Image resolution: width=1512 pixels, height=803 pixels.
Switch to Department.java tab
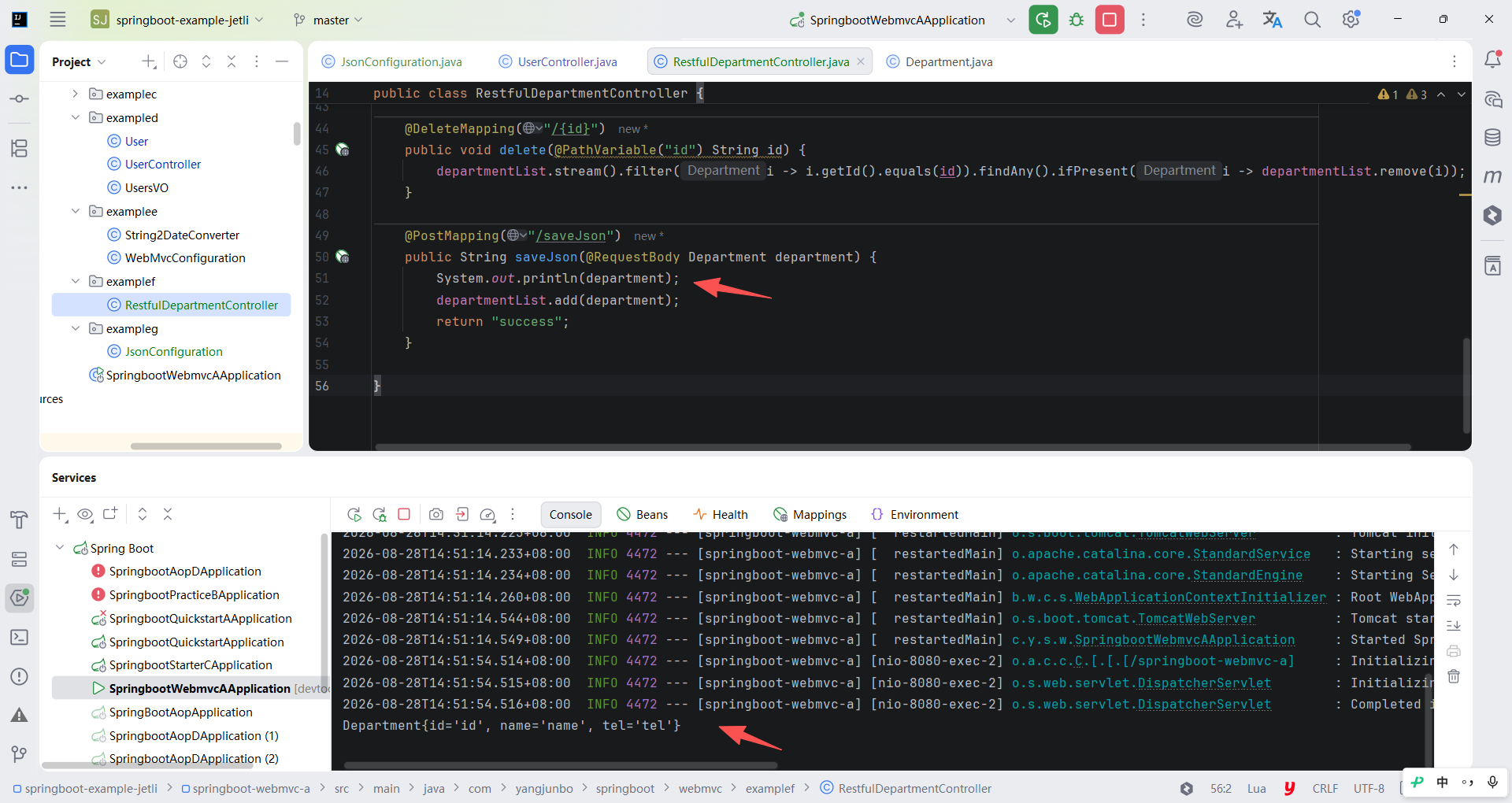pos(939,61)
